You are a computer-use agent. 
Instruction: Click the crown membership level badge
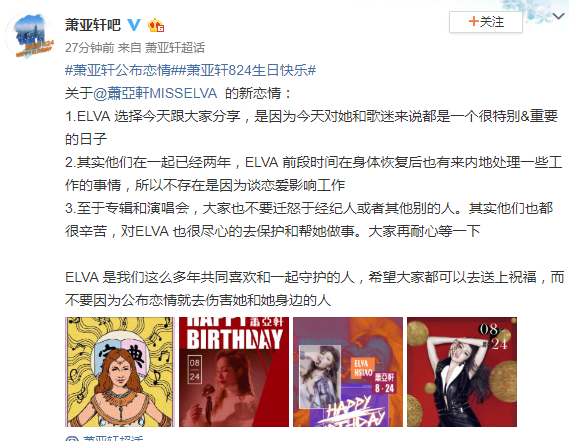[x=156, y=25]
